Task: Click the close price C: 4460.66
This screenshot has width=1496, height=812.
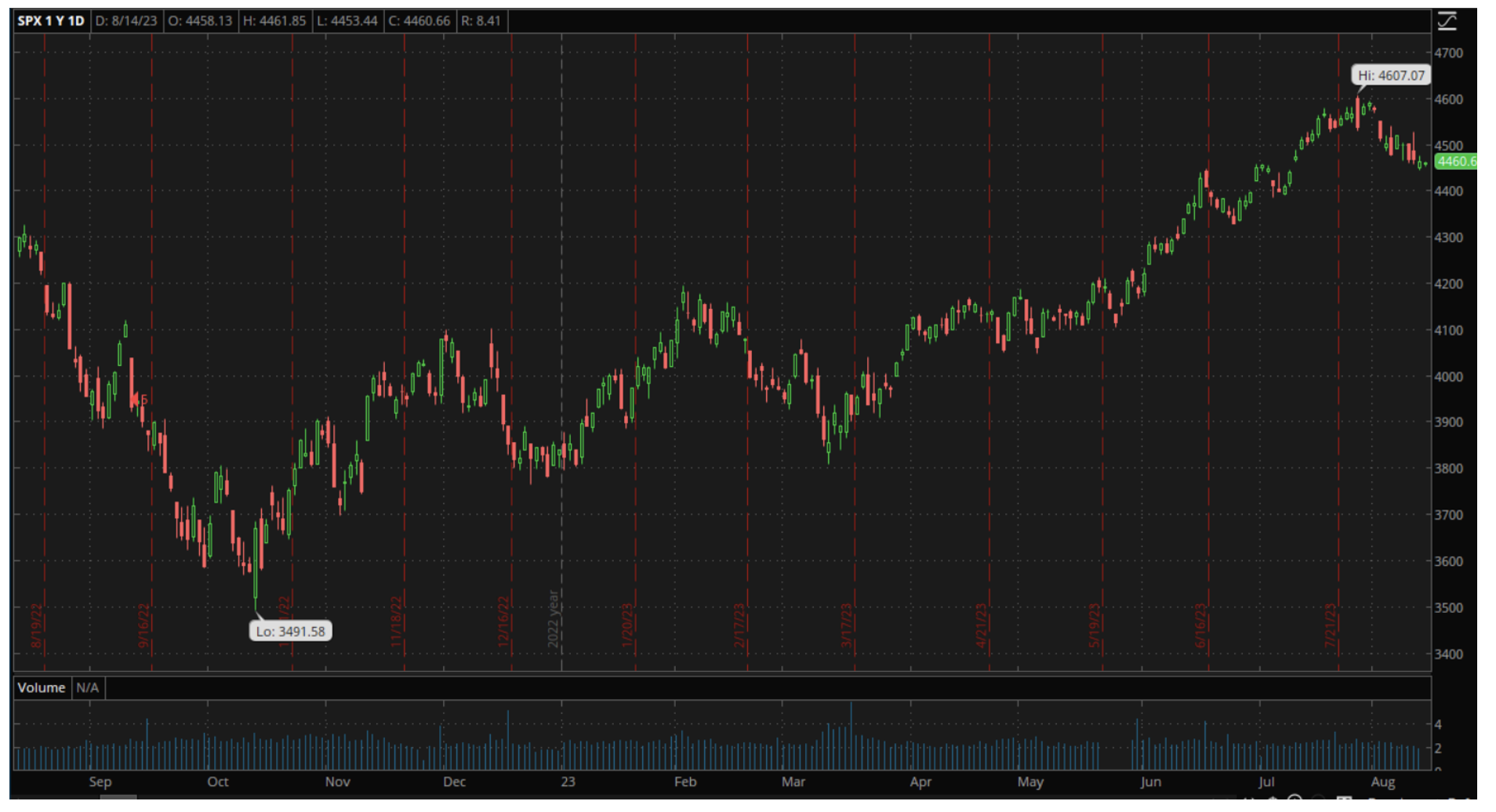Action: pos(419,20)
